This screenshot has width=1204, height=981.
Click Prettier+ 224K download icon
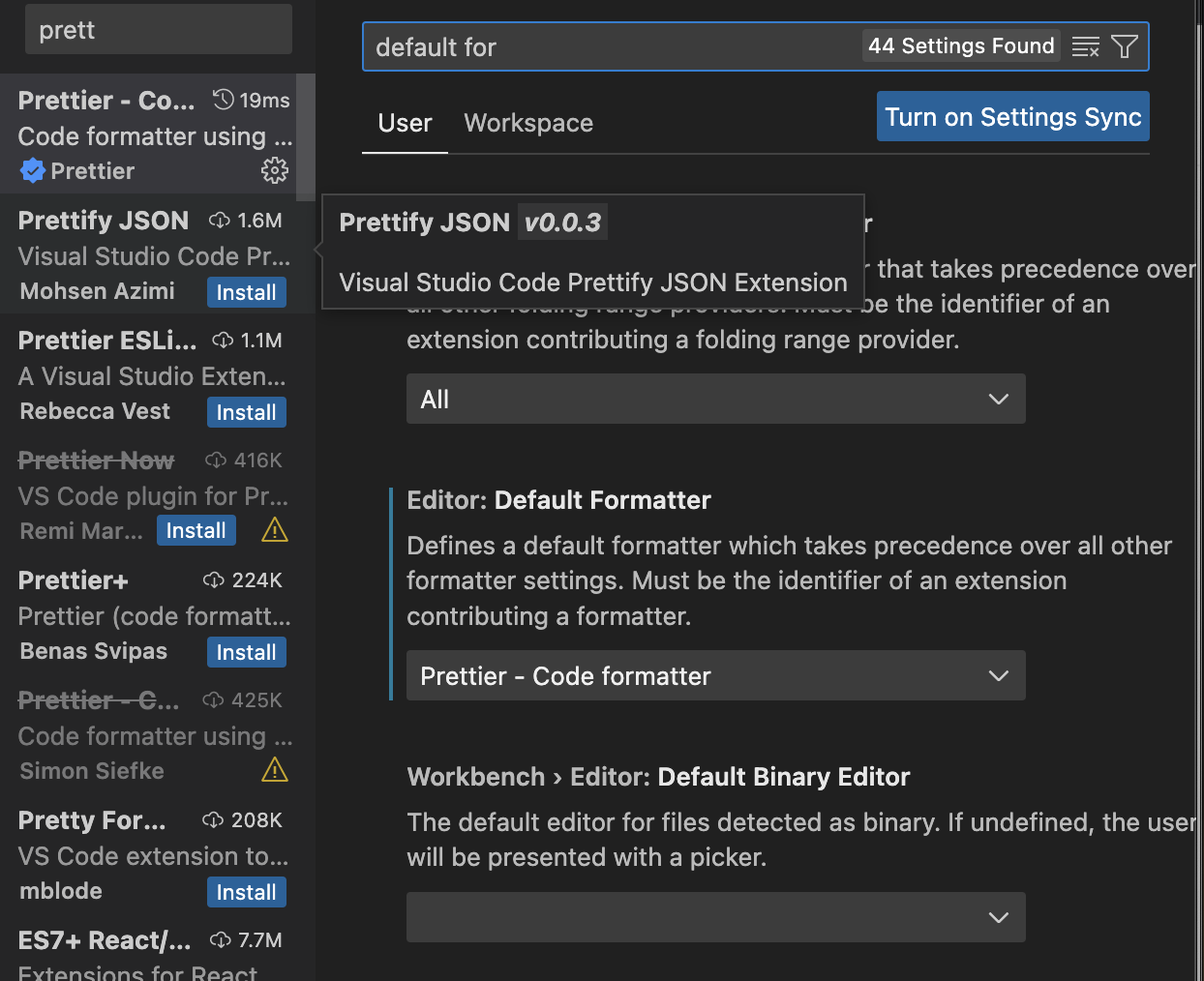point(214,580)
